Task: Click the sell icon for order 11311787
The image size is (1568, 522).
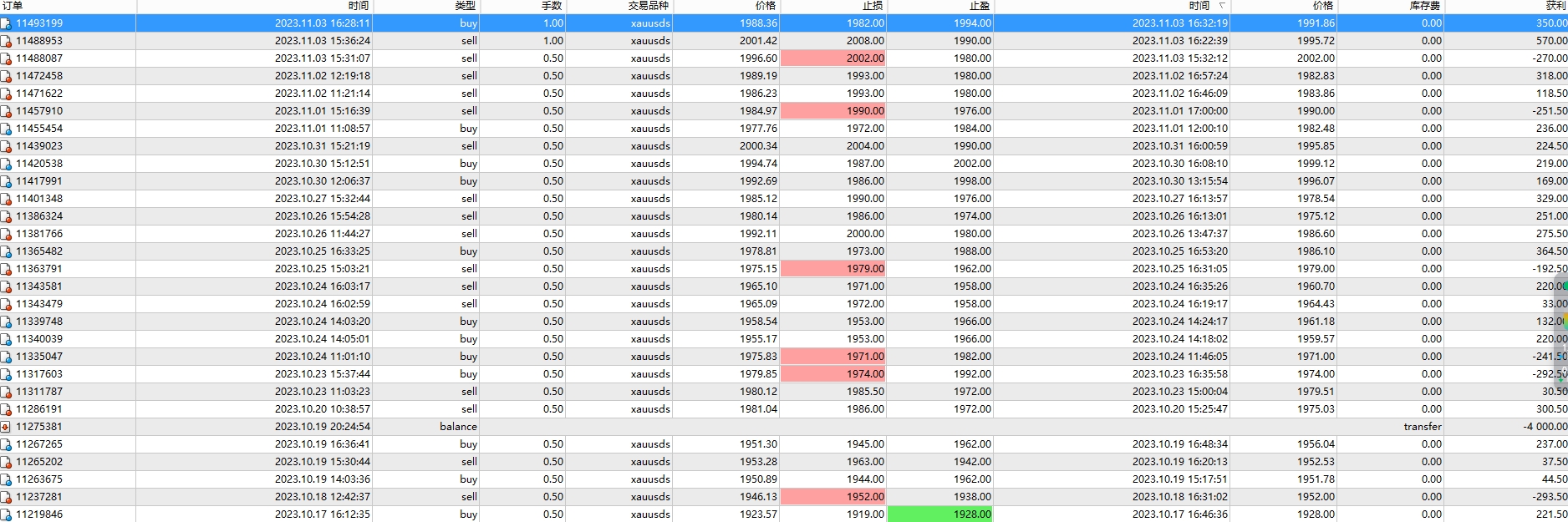Action: coord(6,392)
